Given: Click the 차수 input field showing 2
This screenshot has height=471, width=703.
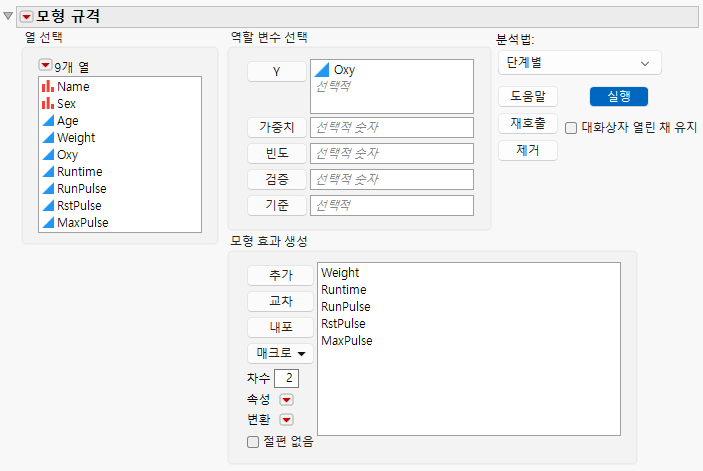Looking at the screenshot, I should coord(286,378).
